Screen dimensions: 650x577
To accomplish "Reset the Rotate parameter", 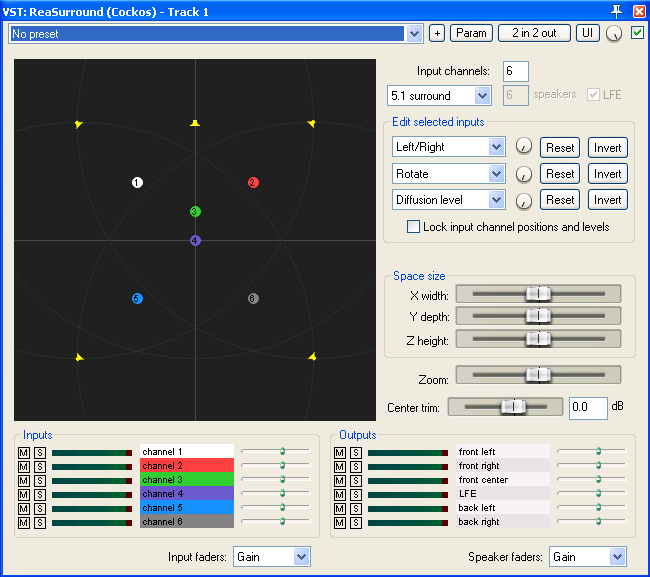I will click(x=560, y=174).
